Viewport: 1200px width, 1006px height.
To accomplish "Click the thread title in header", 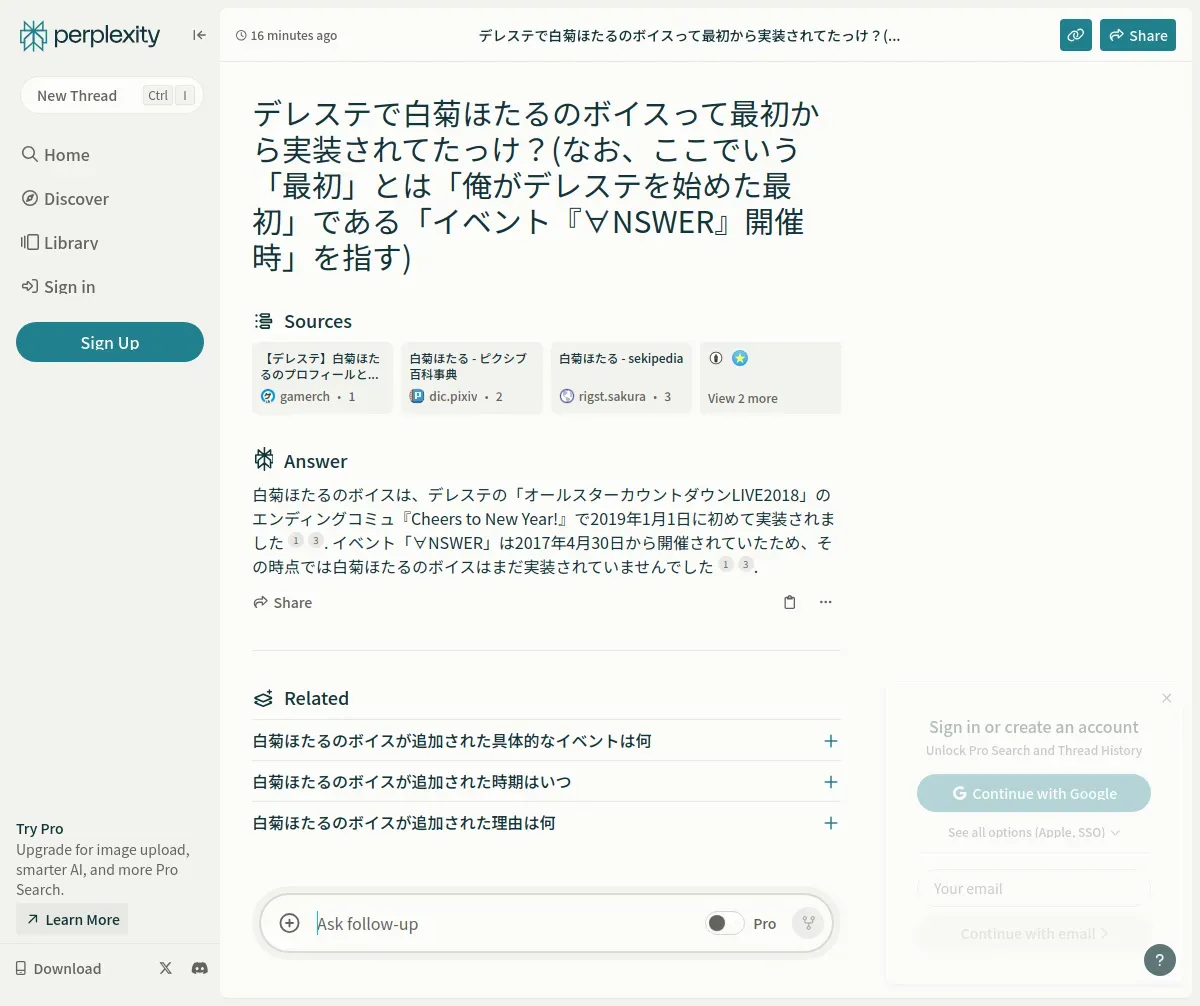I will pyautogui.click(x=690, y=35).
